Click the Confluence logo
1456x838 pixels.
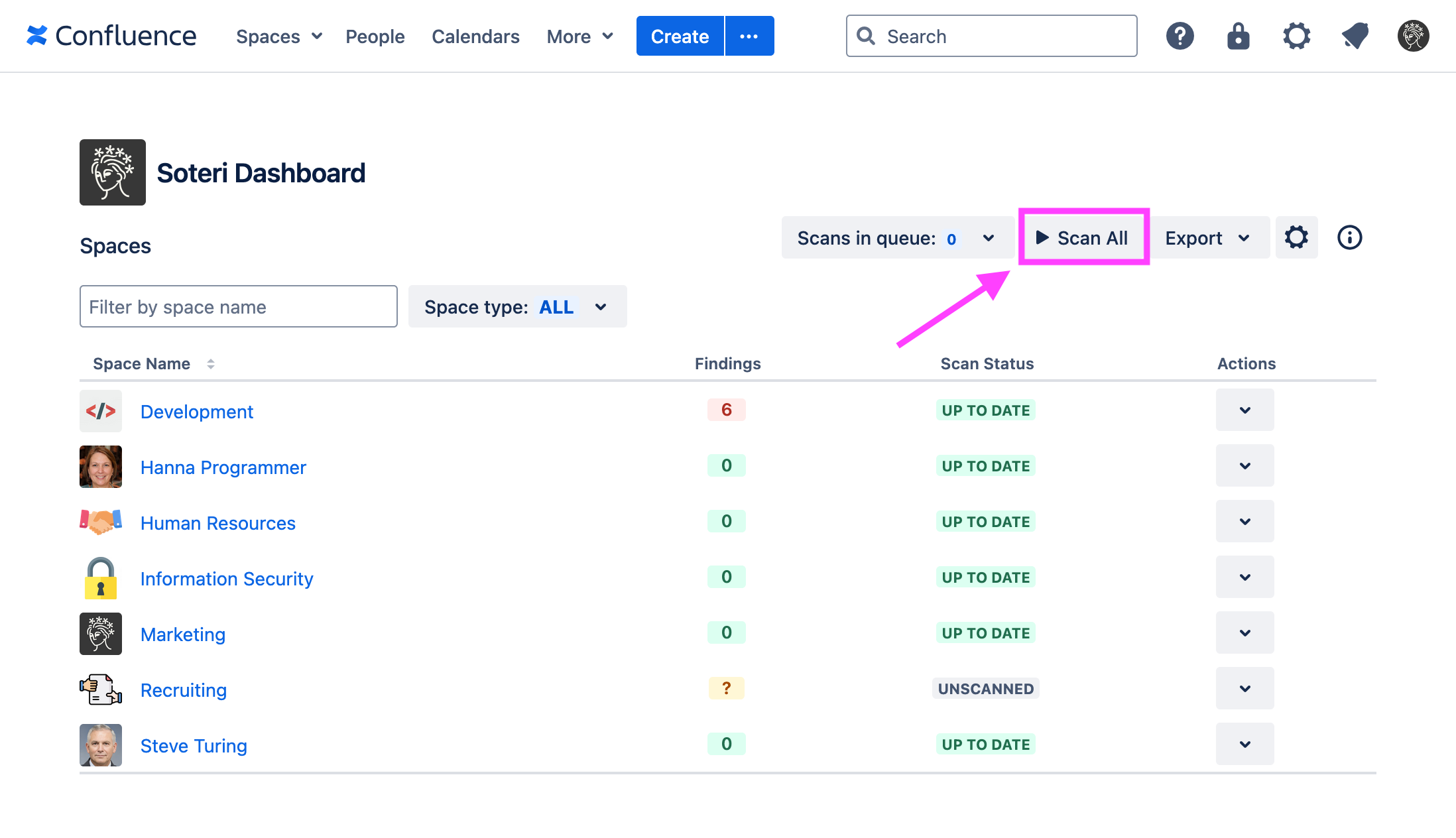(110, 36)
